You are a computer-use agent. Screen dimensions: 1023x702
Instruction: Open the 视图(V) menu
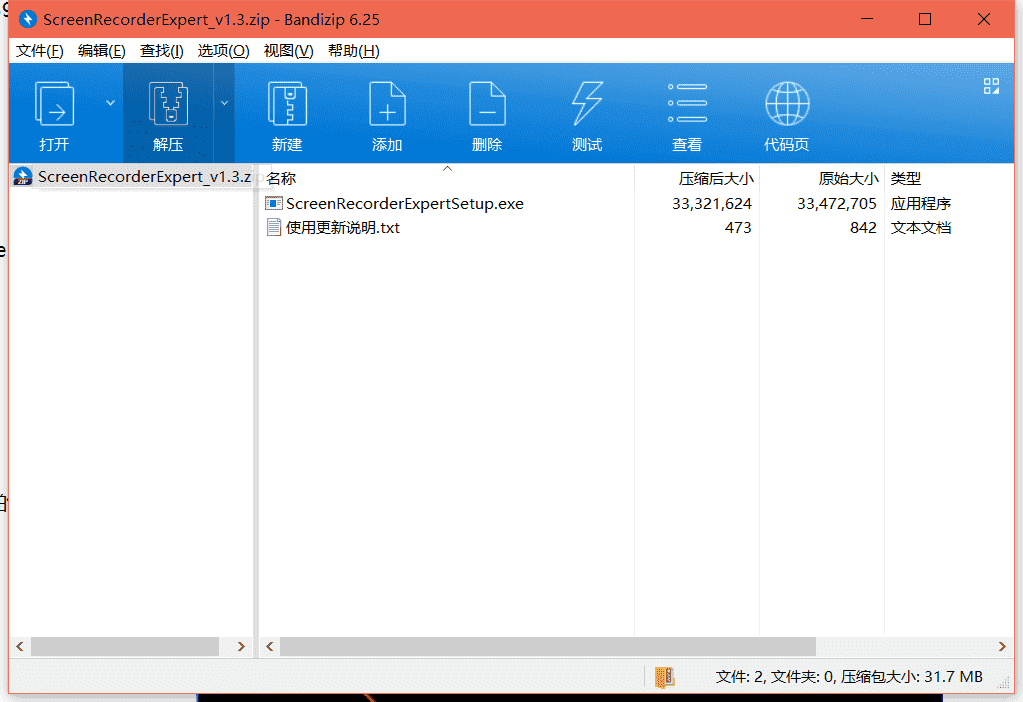tap(288, 51)
